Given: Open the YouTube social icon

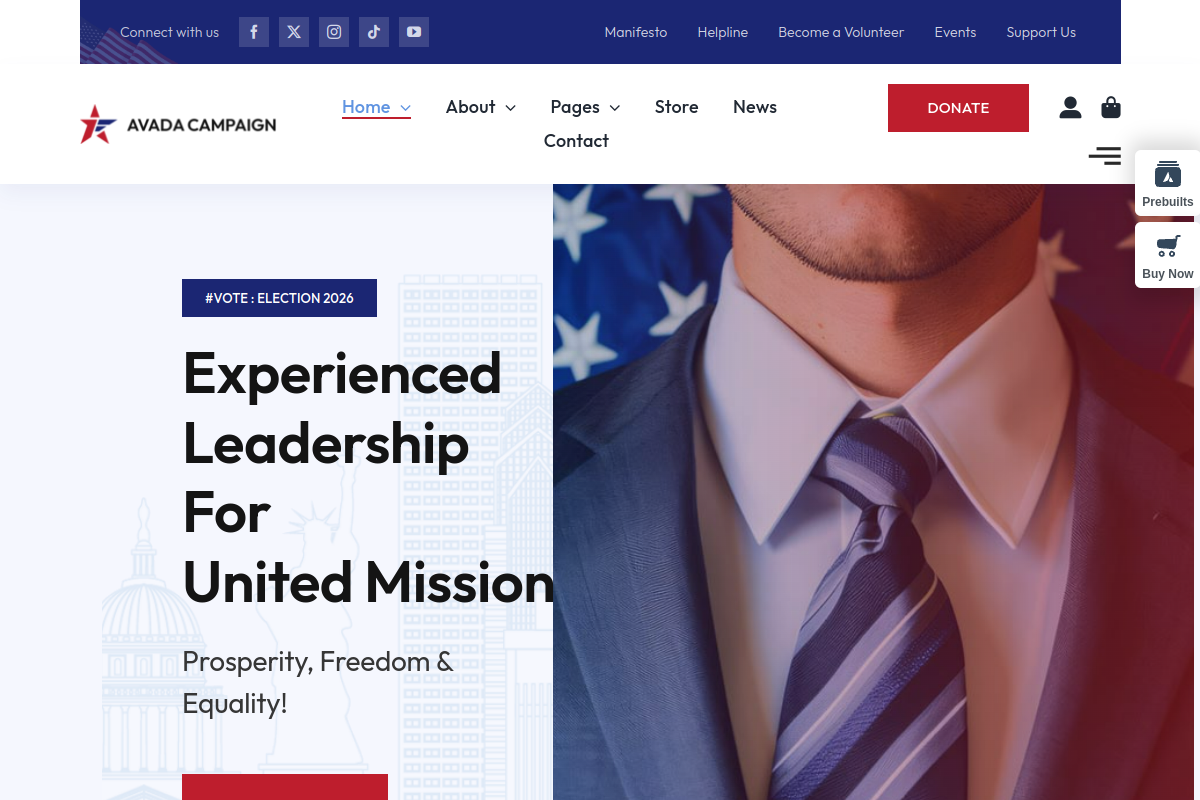Looking at the screenshot, I should pos(414,32).
